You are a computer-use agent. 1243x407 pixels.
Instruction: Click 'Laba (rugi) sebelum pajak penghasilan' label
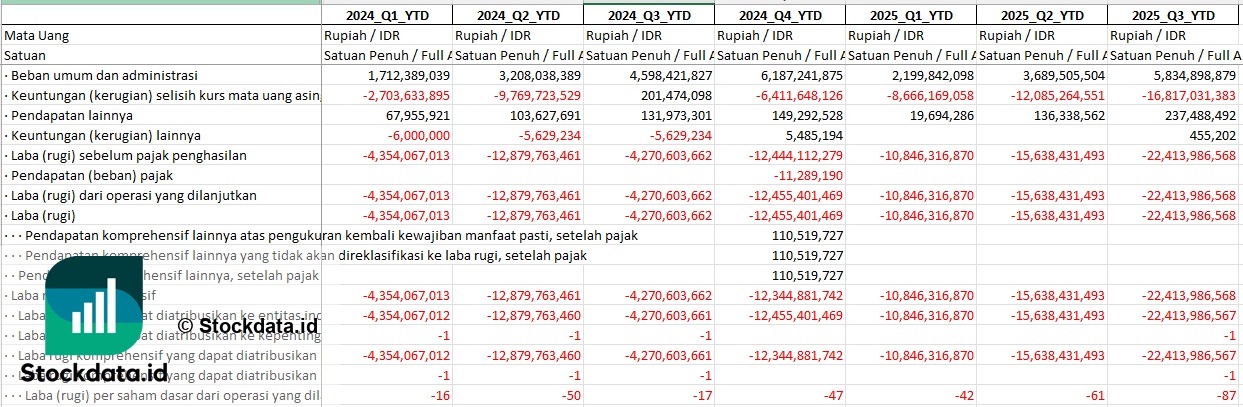tap(126, 156)
